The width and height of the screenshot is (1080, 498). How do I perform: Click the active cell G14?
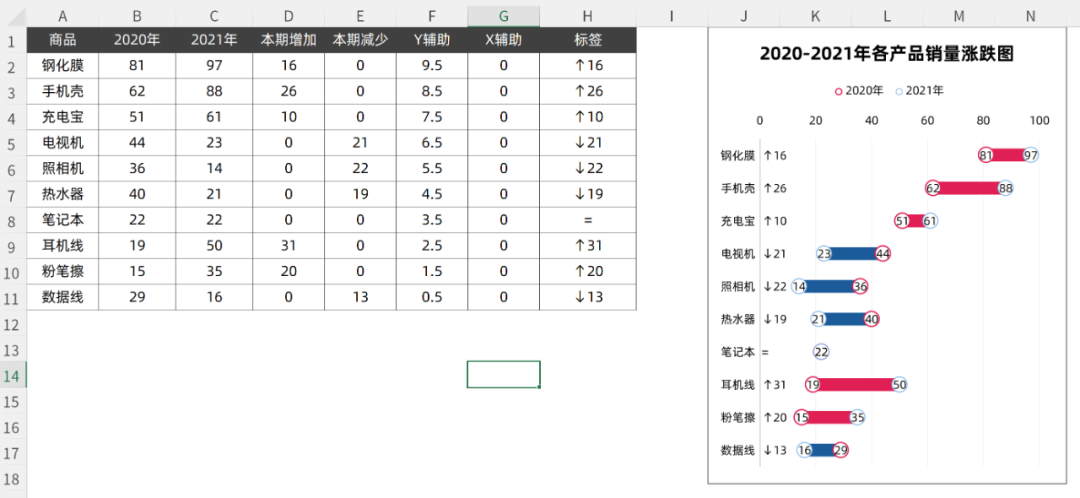503,374
